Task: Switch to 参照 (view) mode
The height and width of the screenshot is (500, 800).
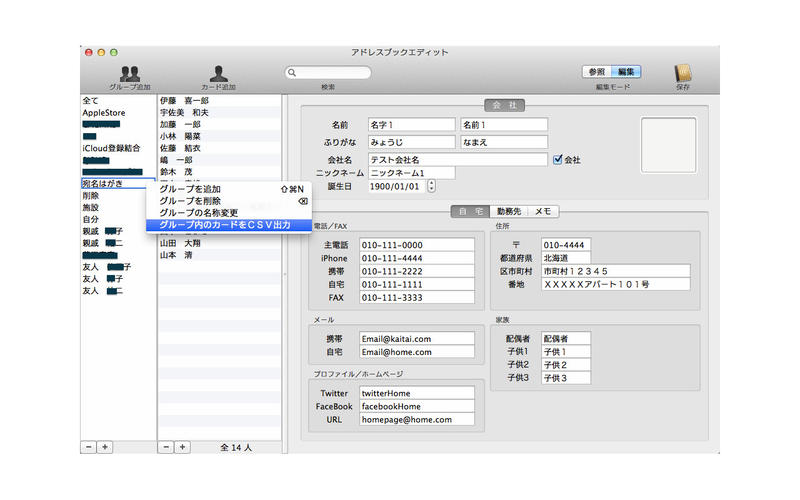Action: pyautogui.click(x=596, y=72)
